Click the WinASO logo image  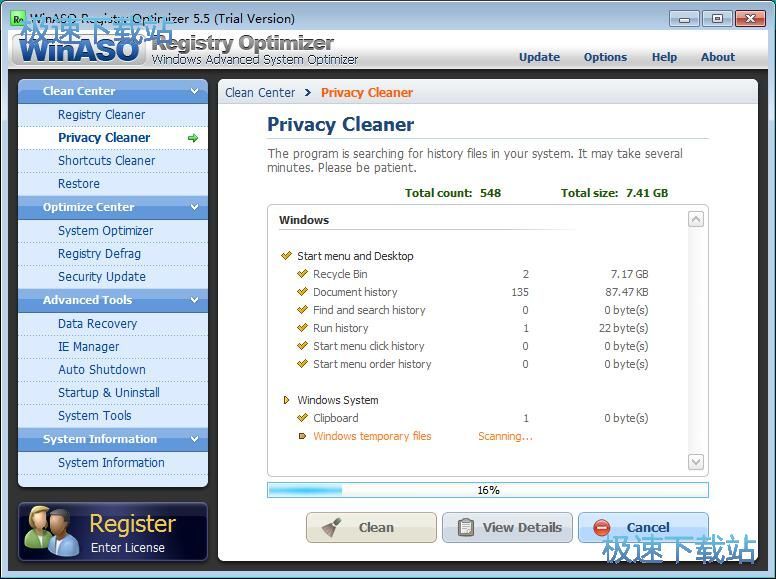pyautogui.click(x=79, y=49)
